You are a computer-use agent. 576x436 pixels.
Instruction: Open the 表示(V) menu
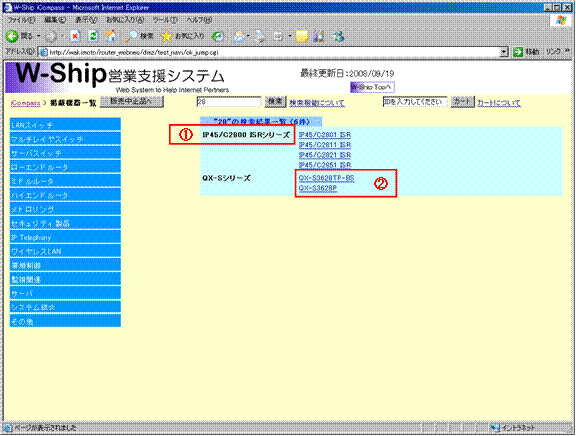pyautogui.click(x=86, y=20)
